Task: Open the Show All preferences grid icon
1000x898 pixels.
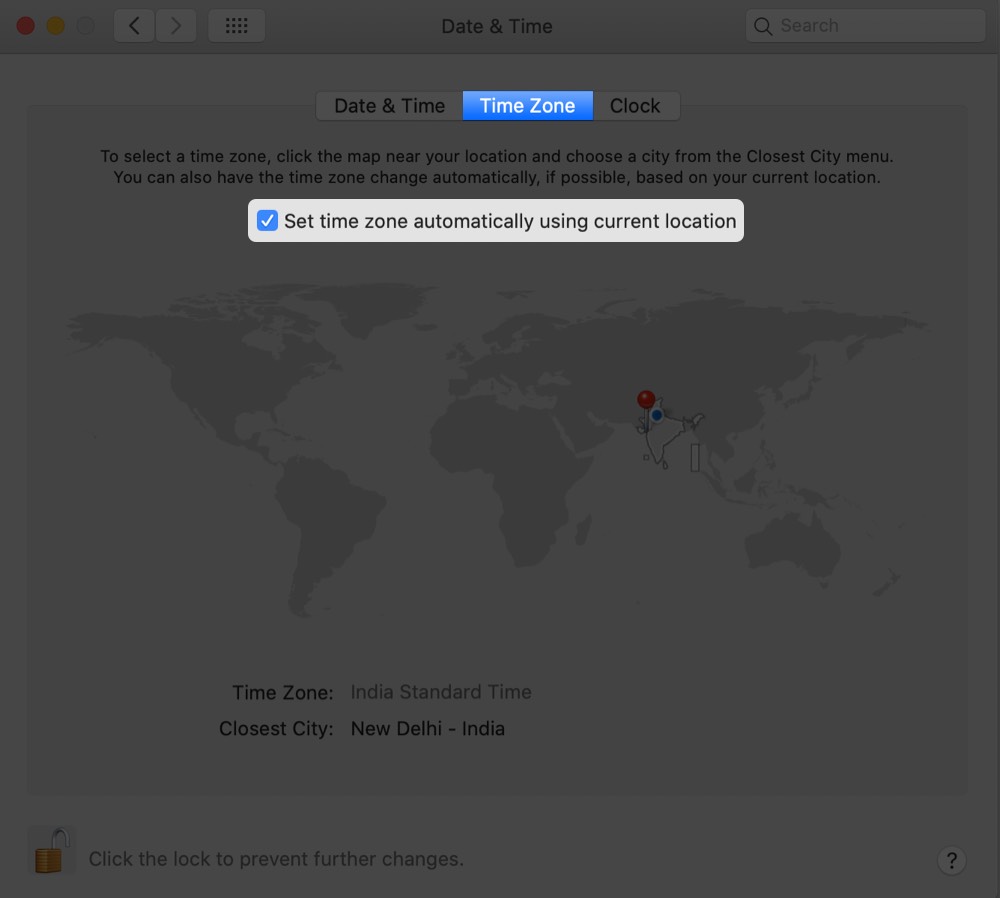Action: (237, 26)
